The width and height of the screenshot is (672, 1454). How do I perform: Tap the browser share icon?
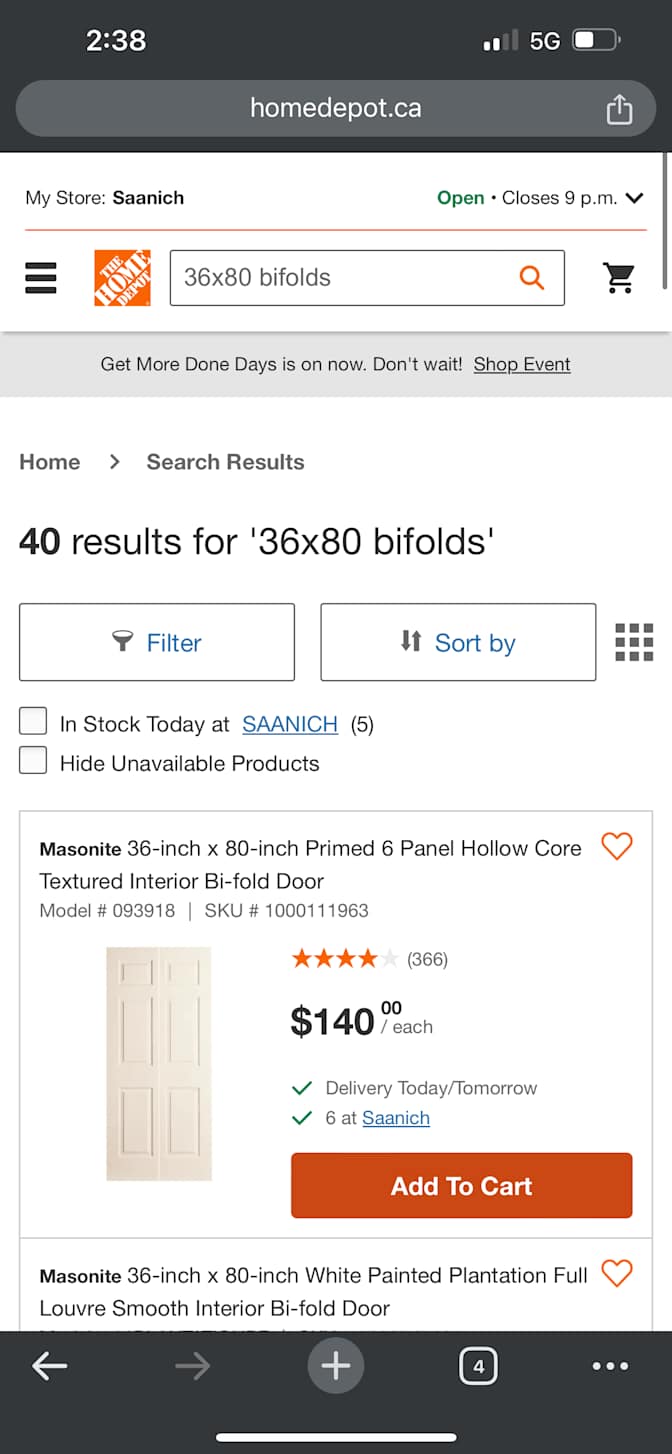(x=619, y=109)
